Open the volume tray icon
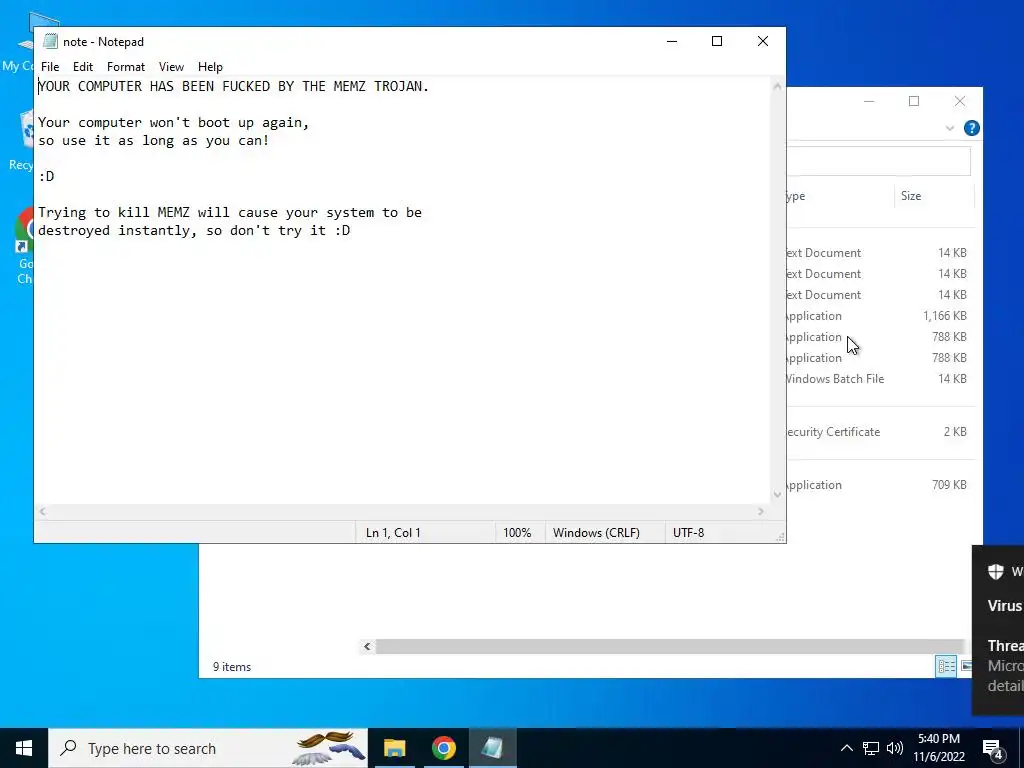Image resolution: width=1024 pixels, height=768 pixels. (x=895, y=748)
